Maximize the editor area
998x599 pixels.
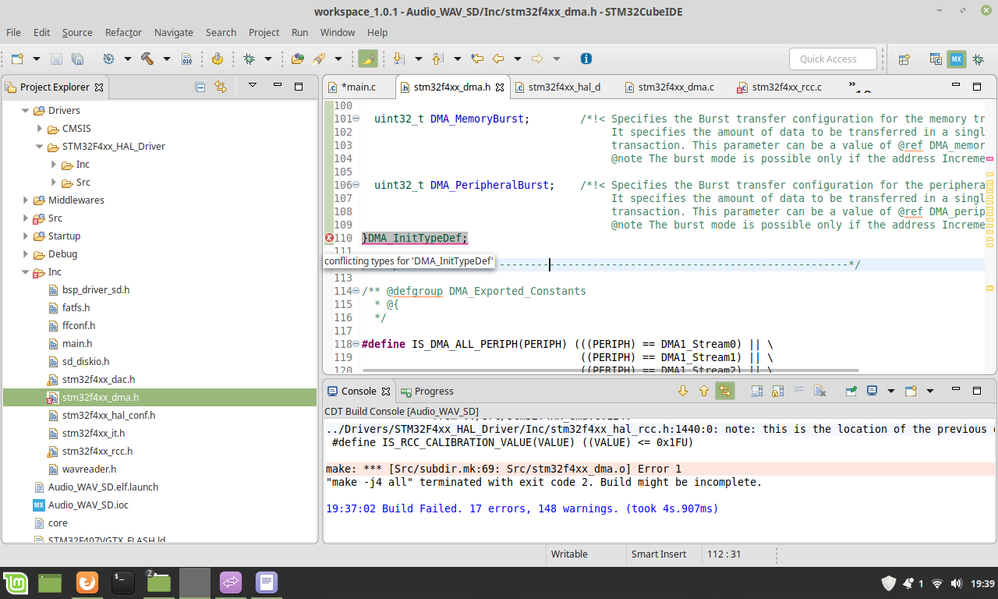(x=977, y=86)
